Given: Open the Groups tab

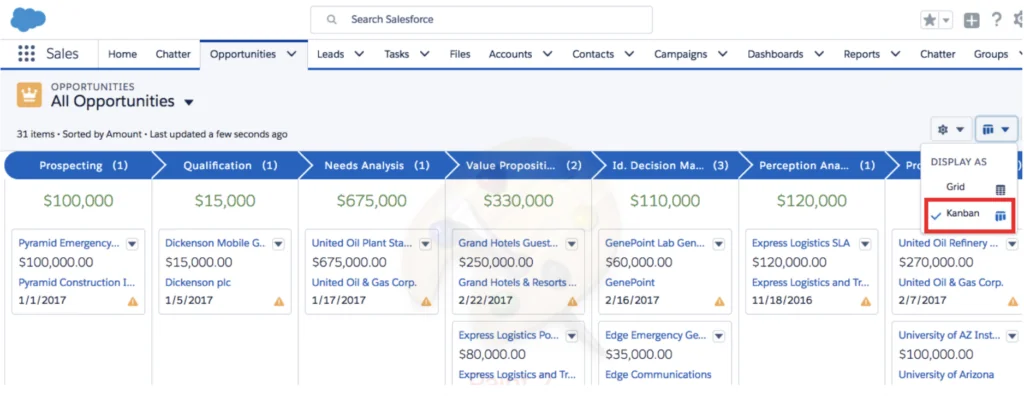Looking at the screenshot, I should [x=991, y=54].
